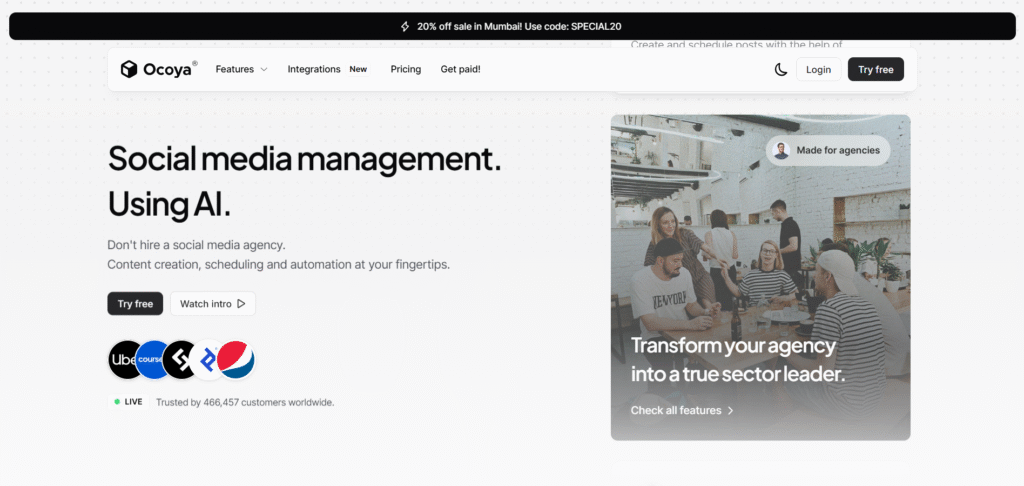
Task: Click the agency team photo card
Action: coord(760,260)
